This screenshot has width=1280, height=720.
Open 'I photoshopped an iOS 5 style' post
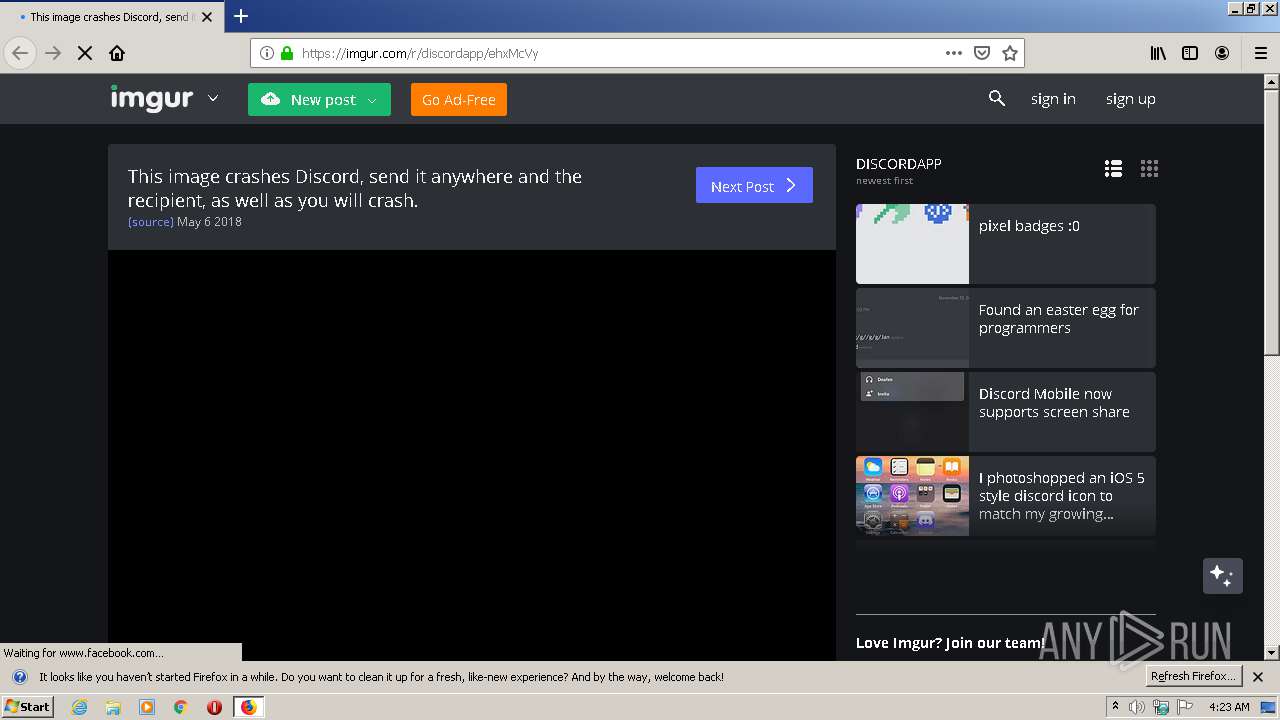pos(1006,496)
